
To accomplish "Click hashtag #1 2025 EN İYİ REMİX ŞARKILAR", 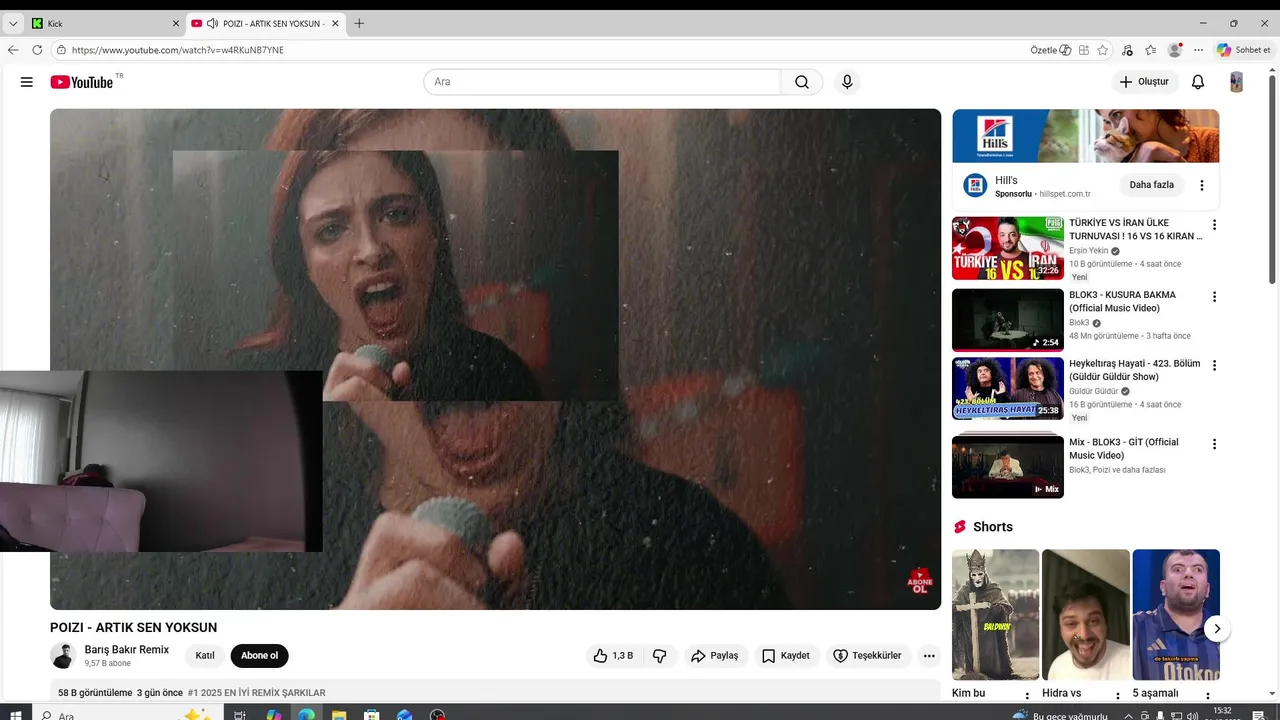I will click(257, 693).
